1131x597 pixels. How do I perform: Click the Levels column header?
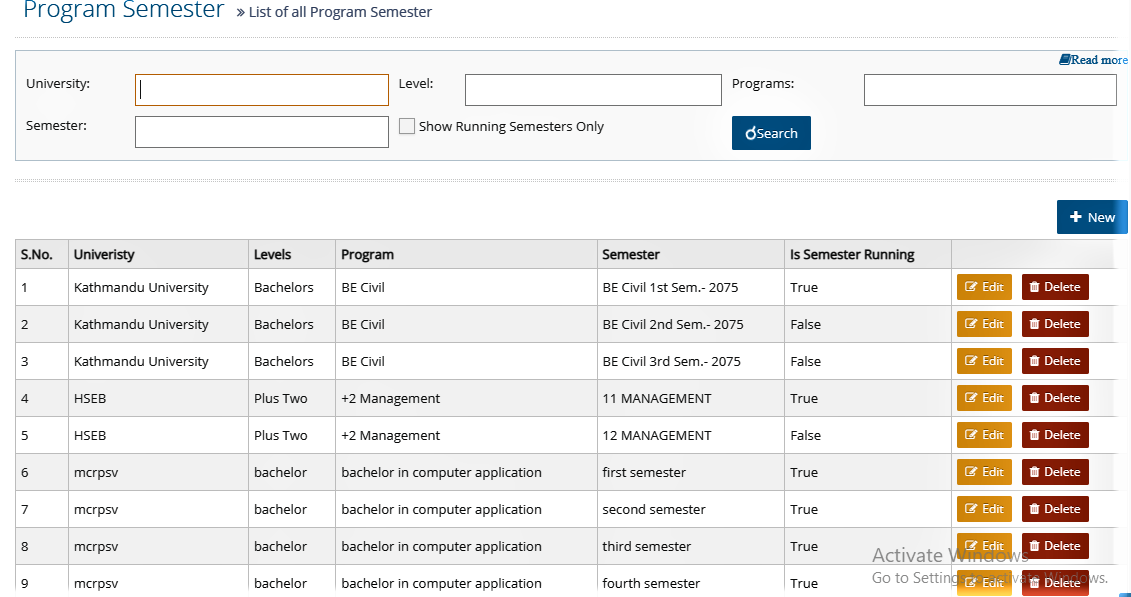coord(292,255)
